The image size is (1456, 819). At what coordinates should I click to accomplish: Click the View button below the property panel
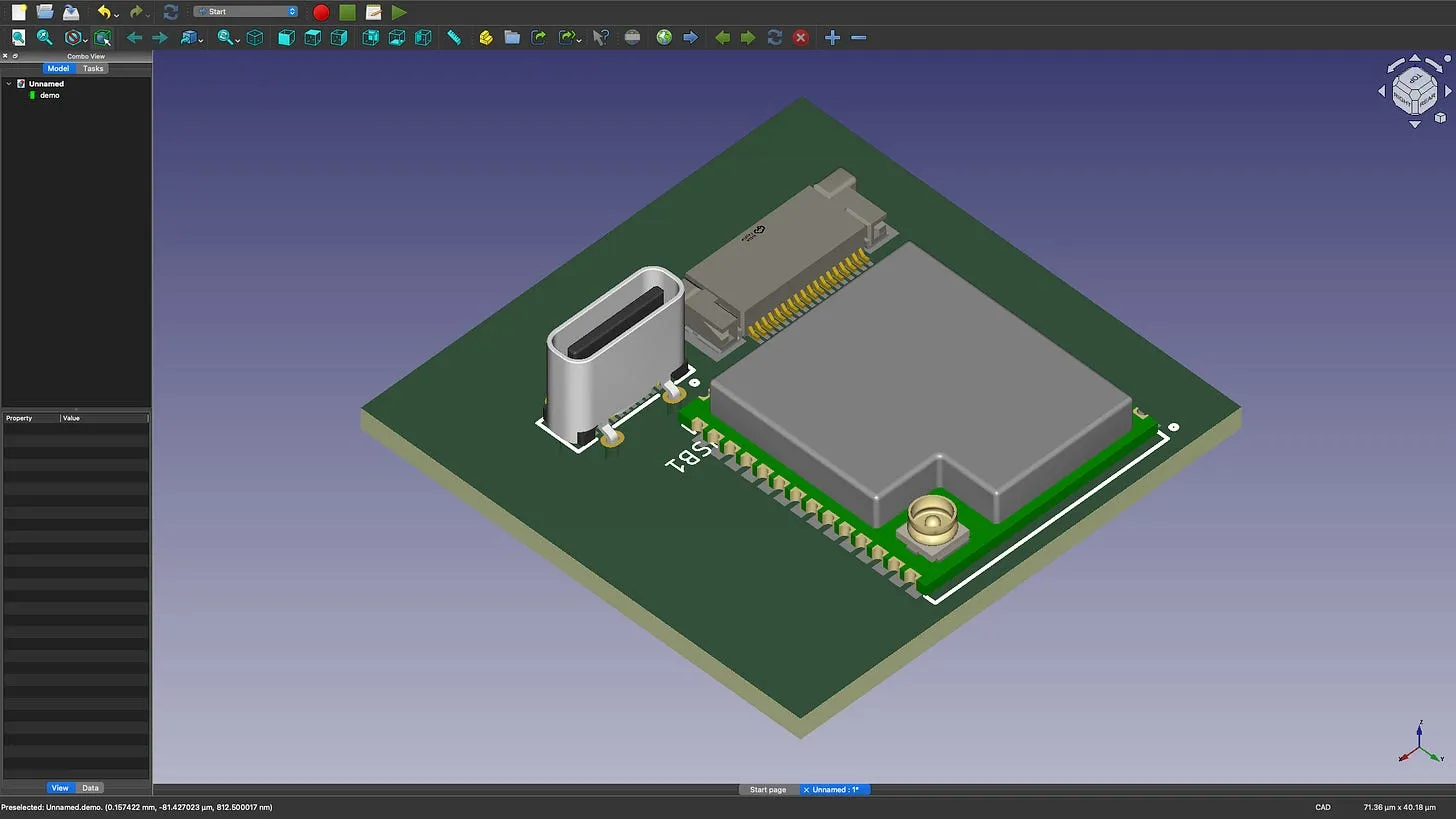(60, 787)
